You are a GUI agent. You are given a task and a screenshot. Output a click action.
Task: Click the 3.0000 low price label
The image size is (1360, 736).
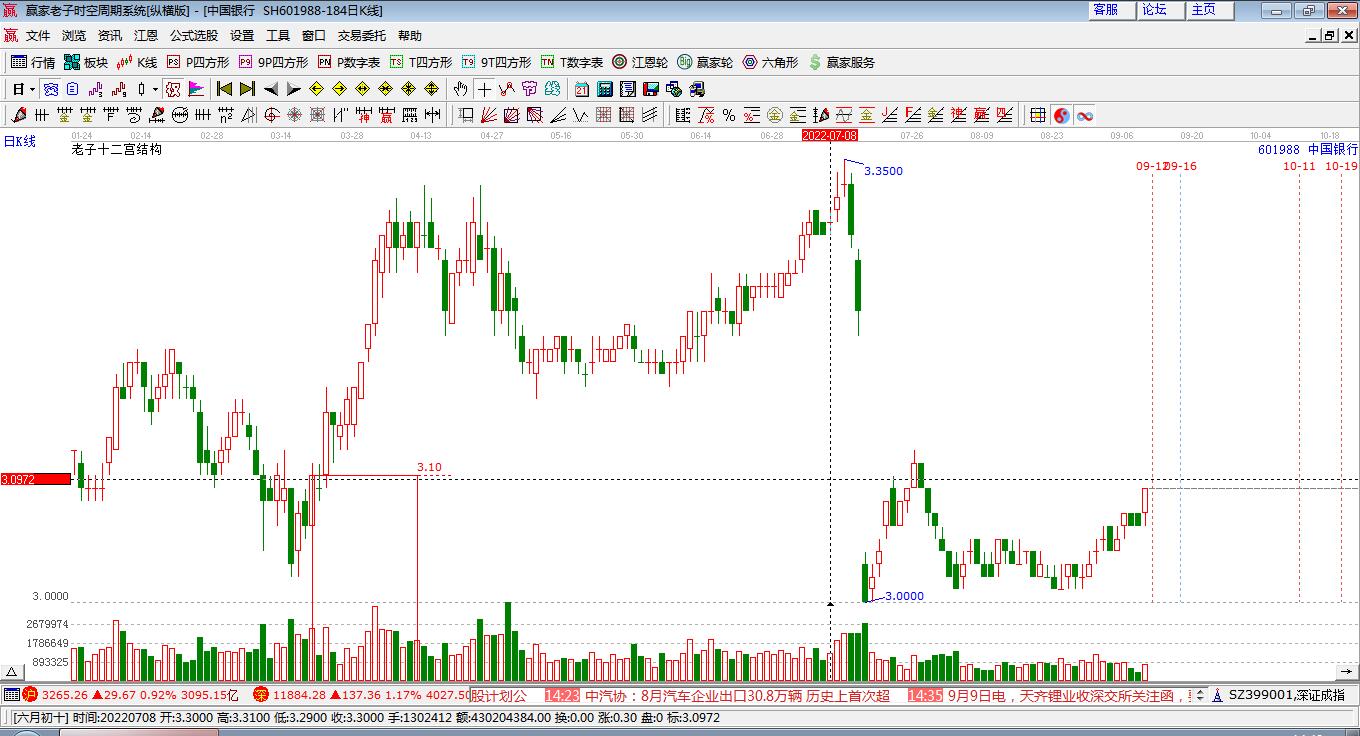click(905, 596)
